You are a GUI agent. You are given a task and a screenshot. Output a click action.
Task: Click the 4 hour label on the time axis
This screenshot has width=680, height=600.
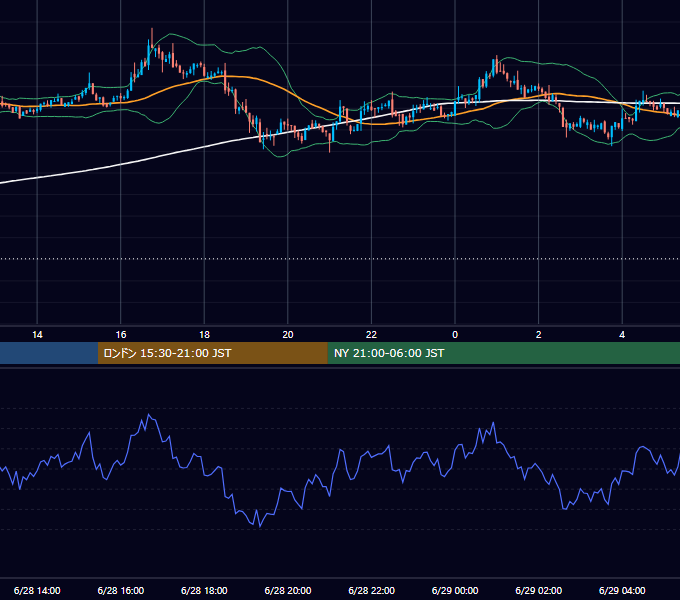(622, 335)
